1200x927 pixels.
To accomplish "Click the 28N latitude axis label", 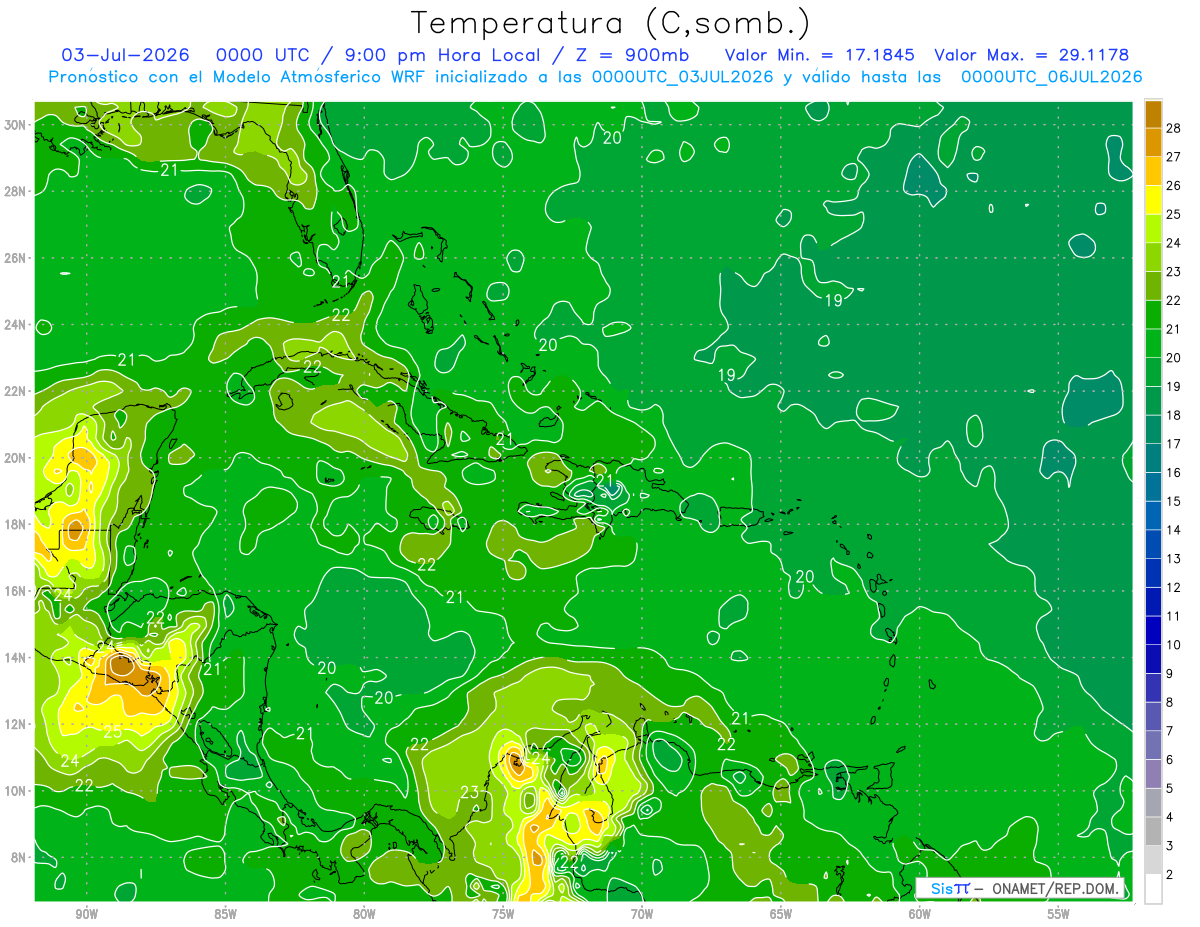I will tap(14, 191).
